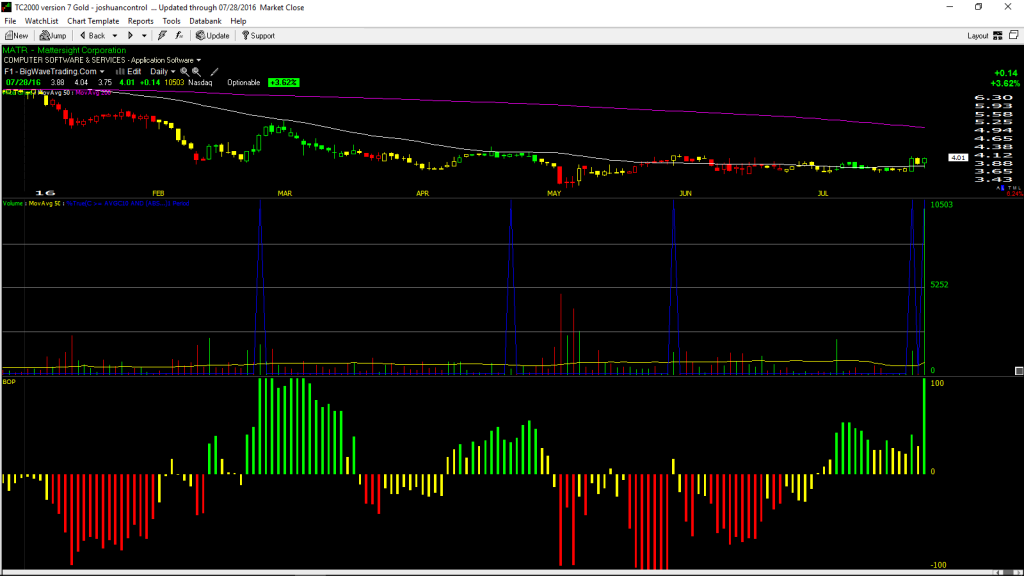
Task: Click the BOP indicator label
Action: 9,381
